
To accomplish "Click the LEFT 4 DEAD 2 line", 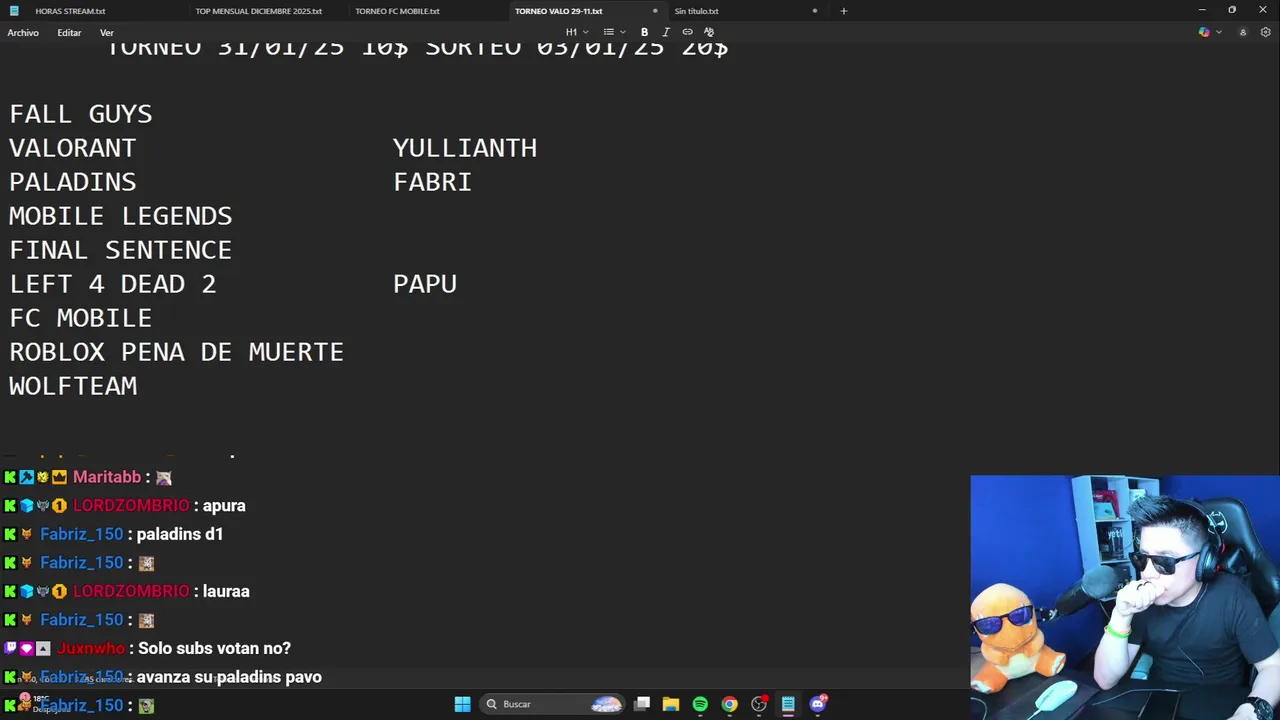I will [113, 284].
